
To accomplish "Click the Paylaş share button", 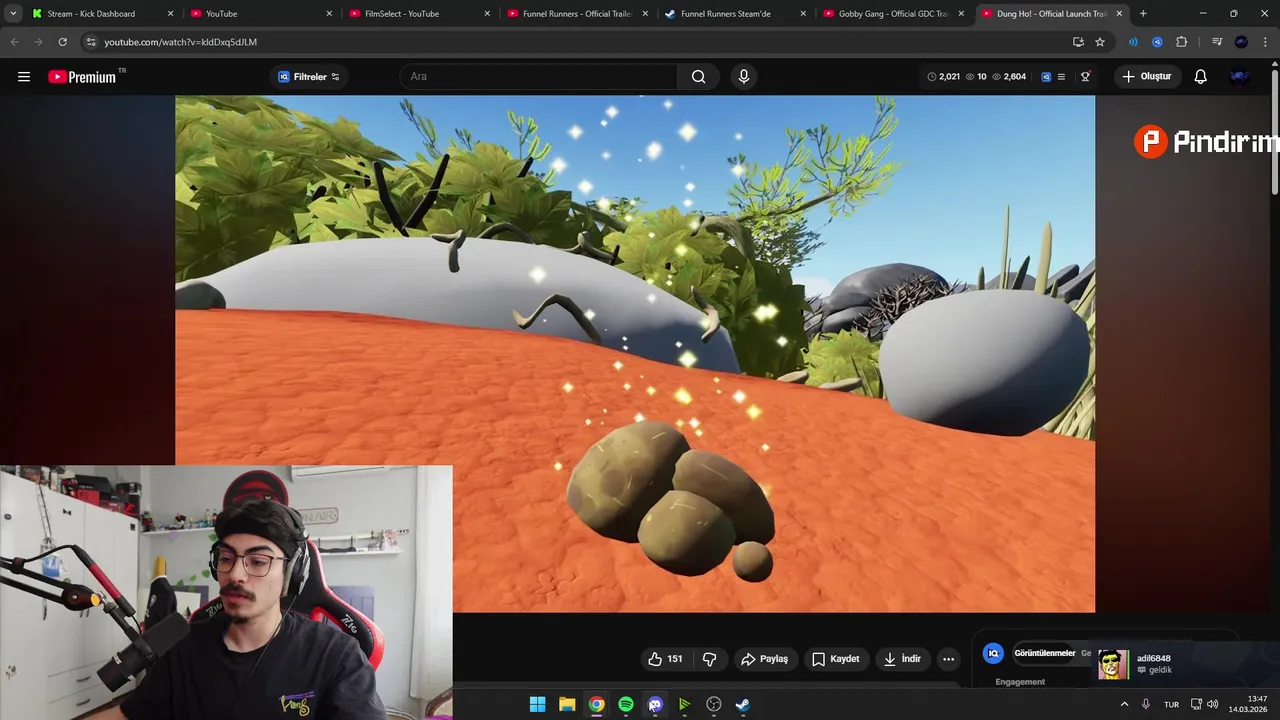I will tap(765, 659).
